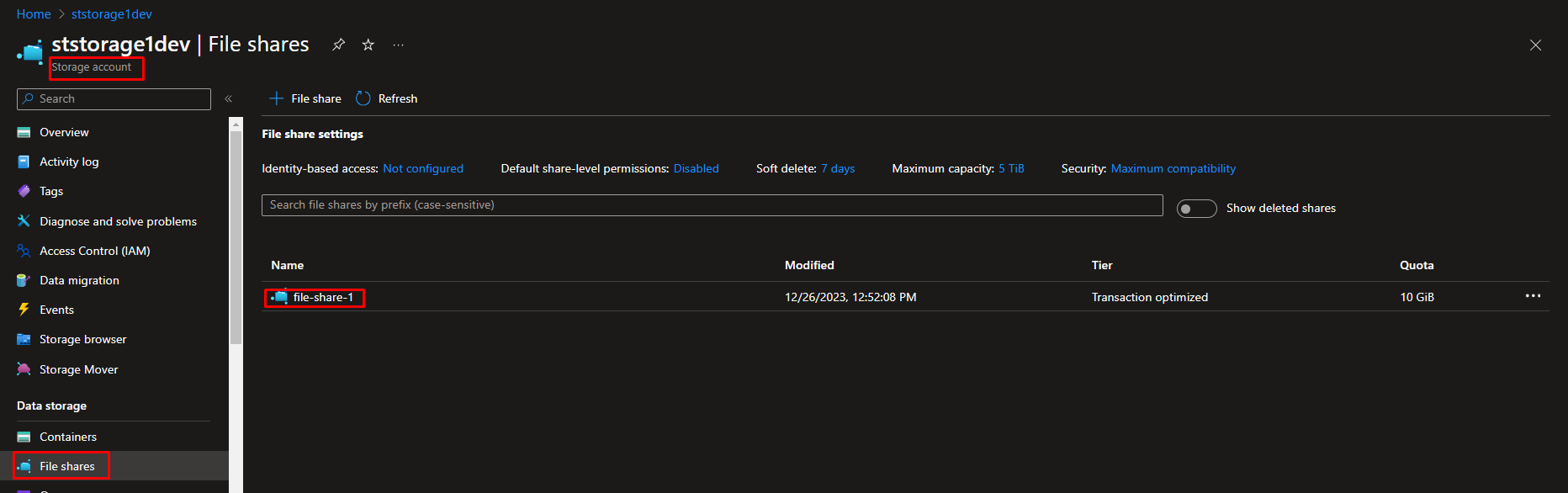Click the Activity log icon
Viewport: 1568px width, 493px height.
pyautogui.click(x=24, y=162)
